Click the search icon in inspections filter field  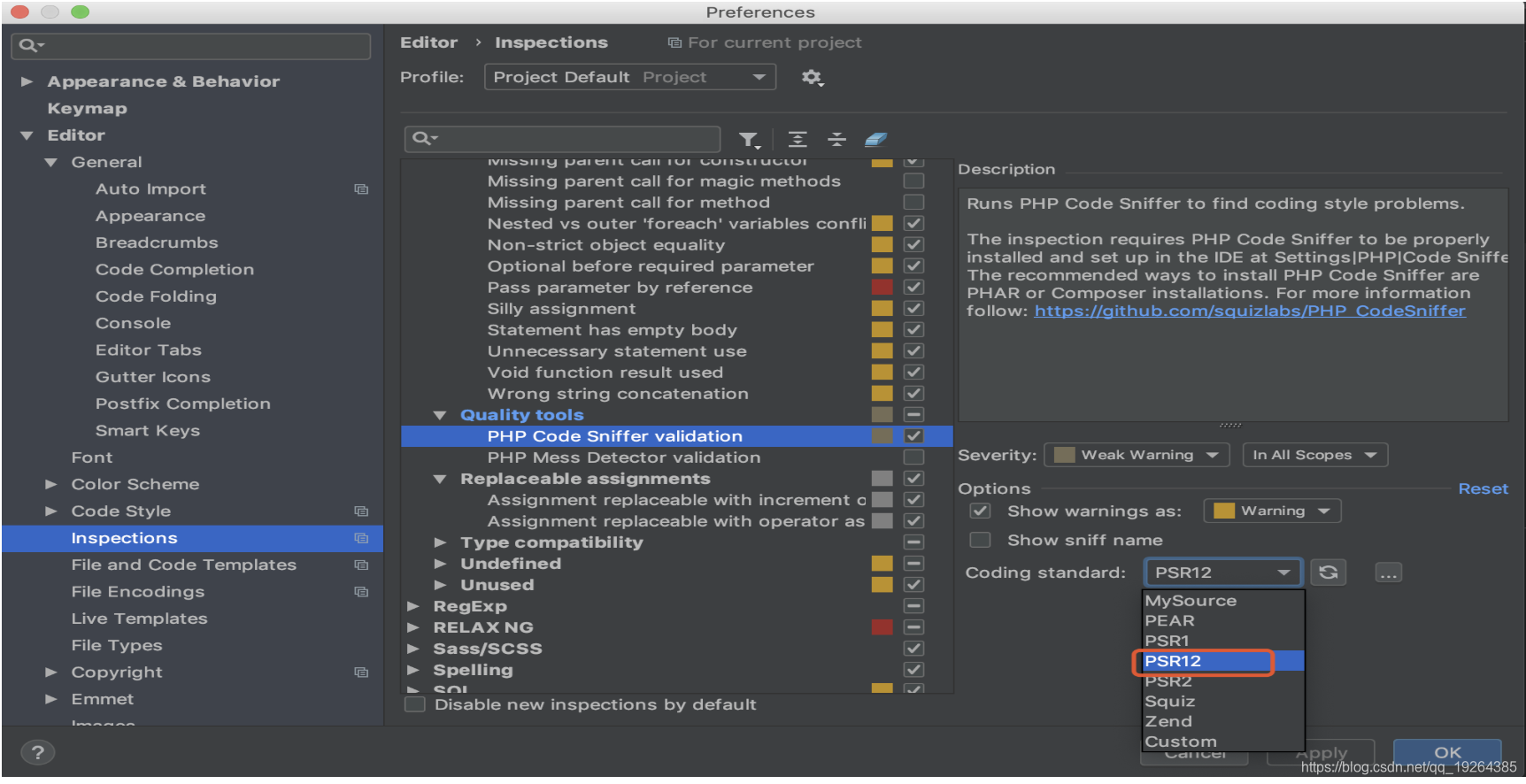point(424,139)
